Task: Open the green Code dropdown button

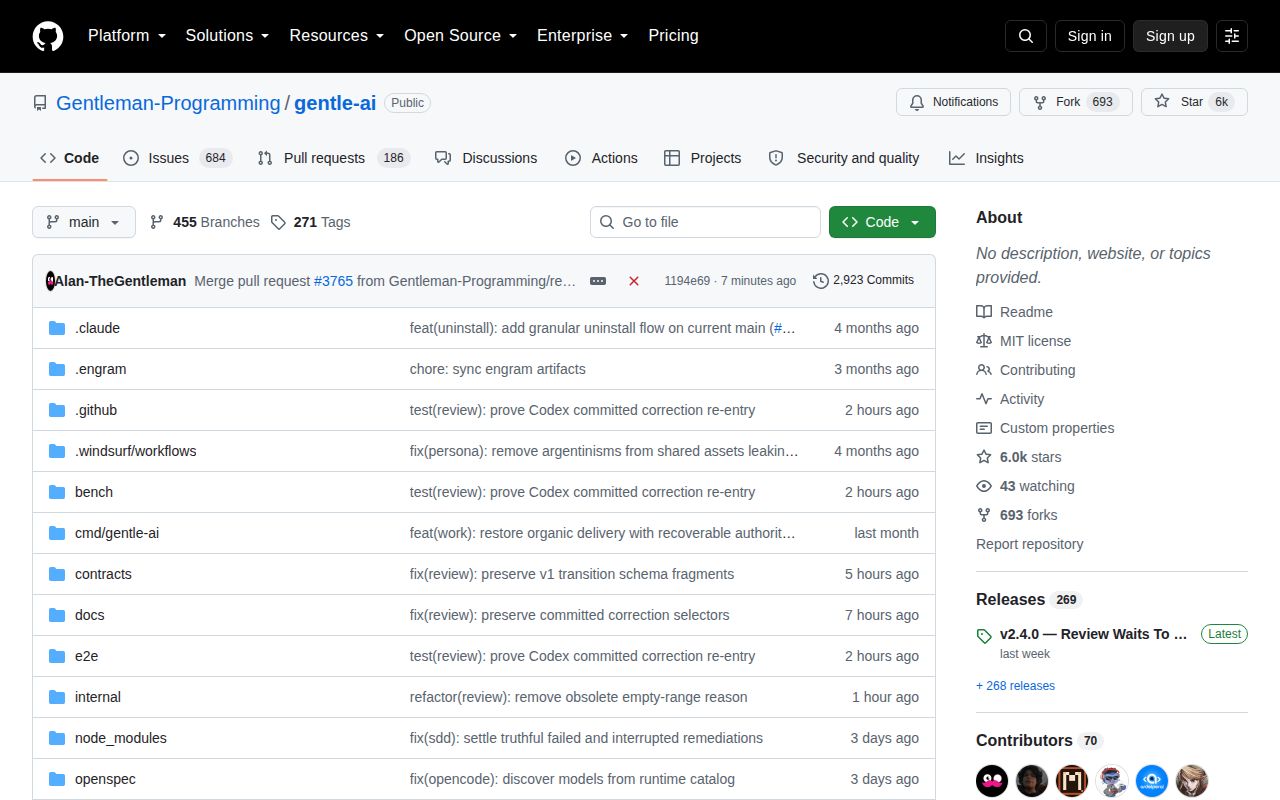Action: point(882,222)
